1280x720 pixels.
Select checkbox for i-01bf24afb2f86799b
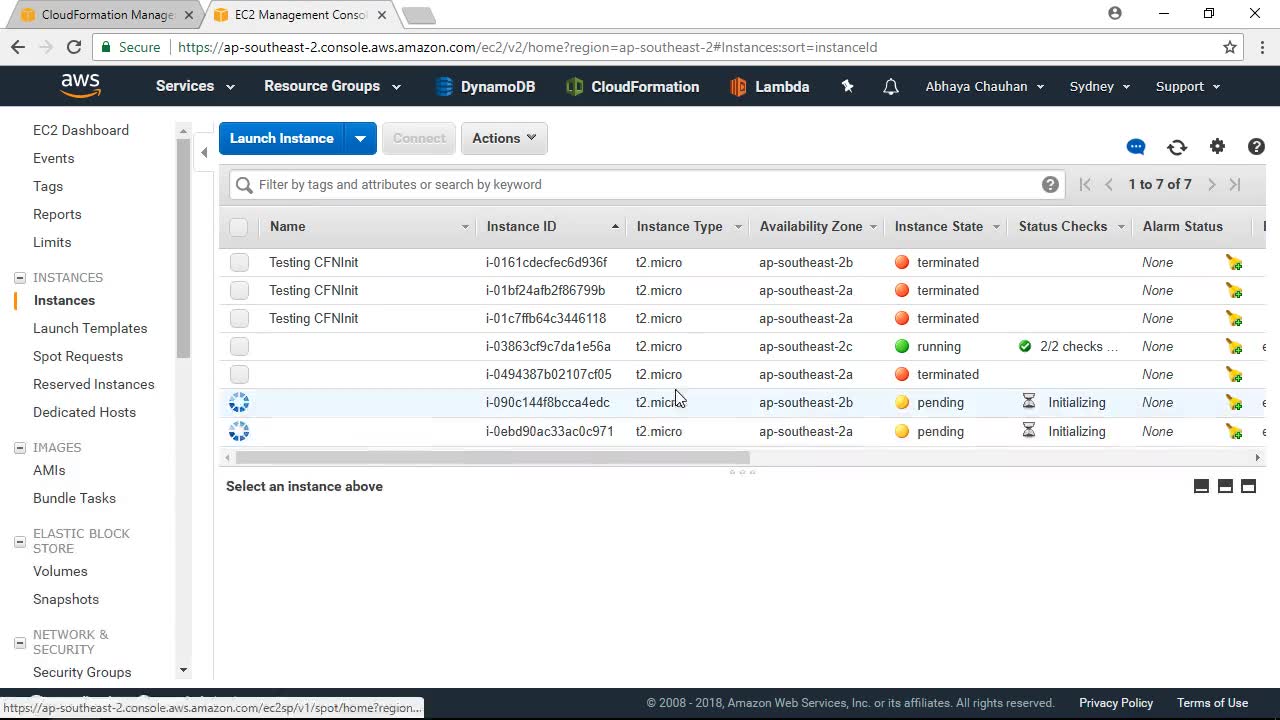click(x=238, y=290)
